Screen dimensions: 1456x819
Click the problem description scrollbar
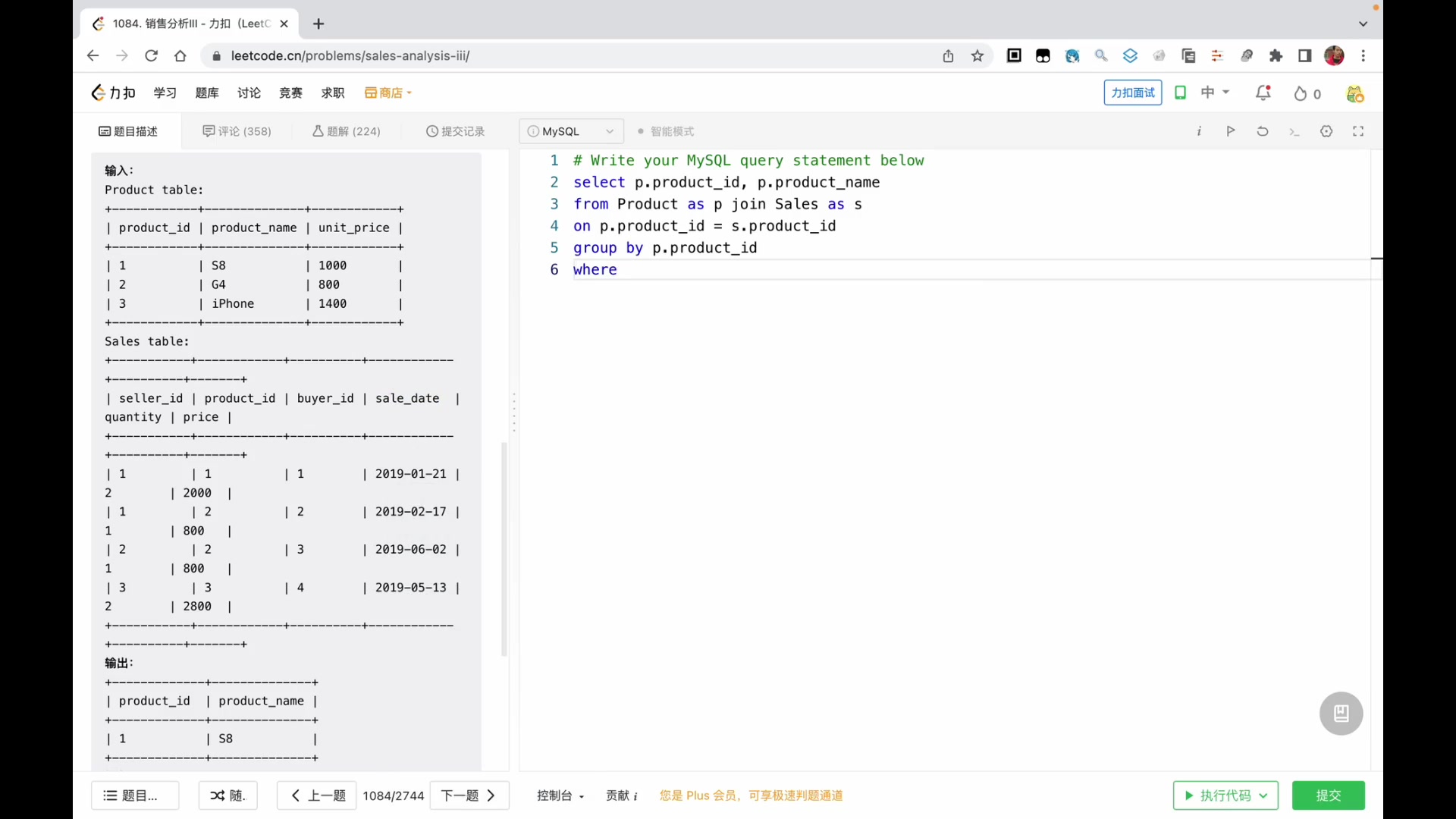click(504, 549)
